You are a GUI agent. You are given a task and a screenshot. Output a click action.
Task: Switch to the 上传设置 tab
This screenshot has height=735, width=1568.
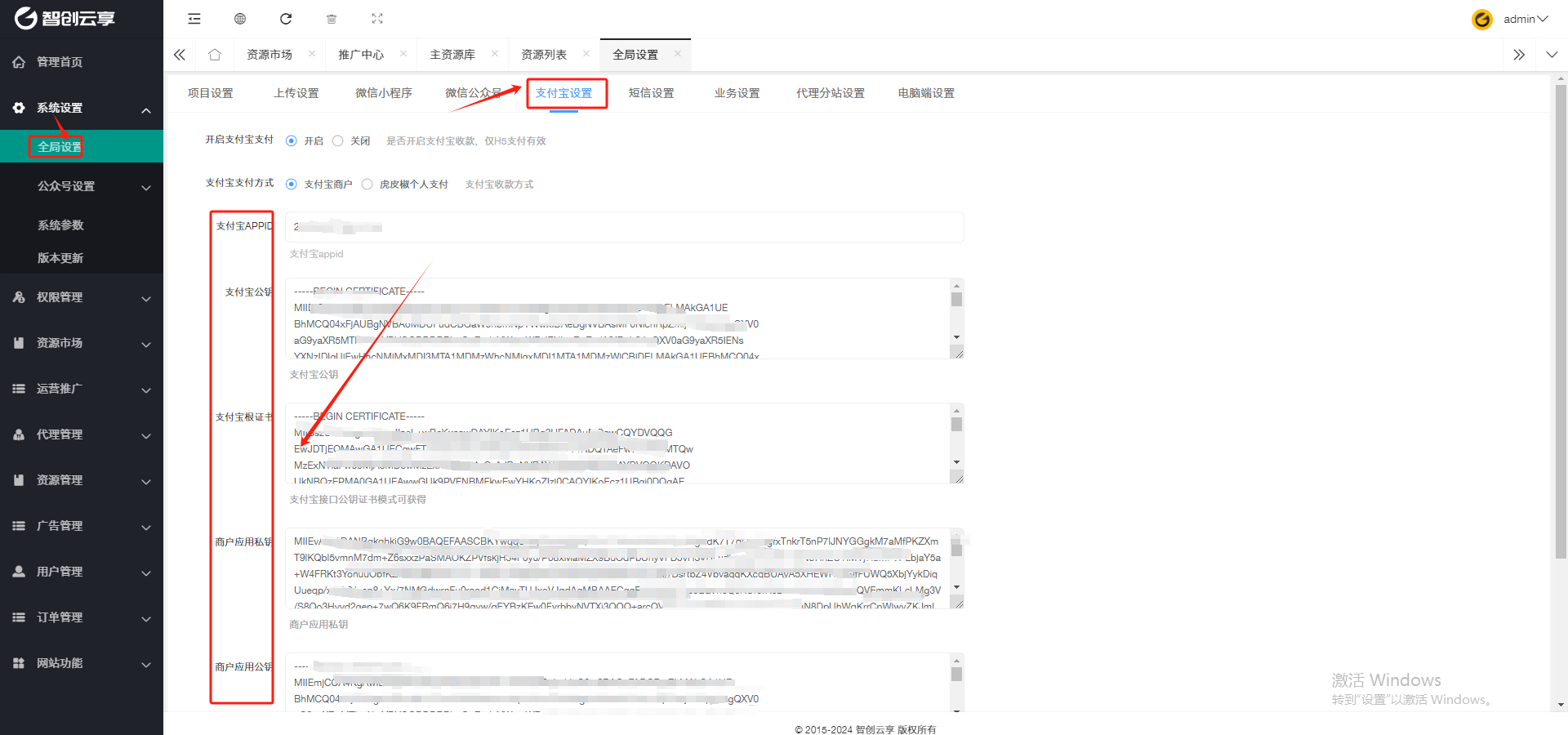click(x=296, y=93)
